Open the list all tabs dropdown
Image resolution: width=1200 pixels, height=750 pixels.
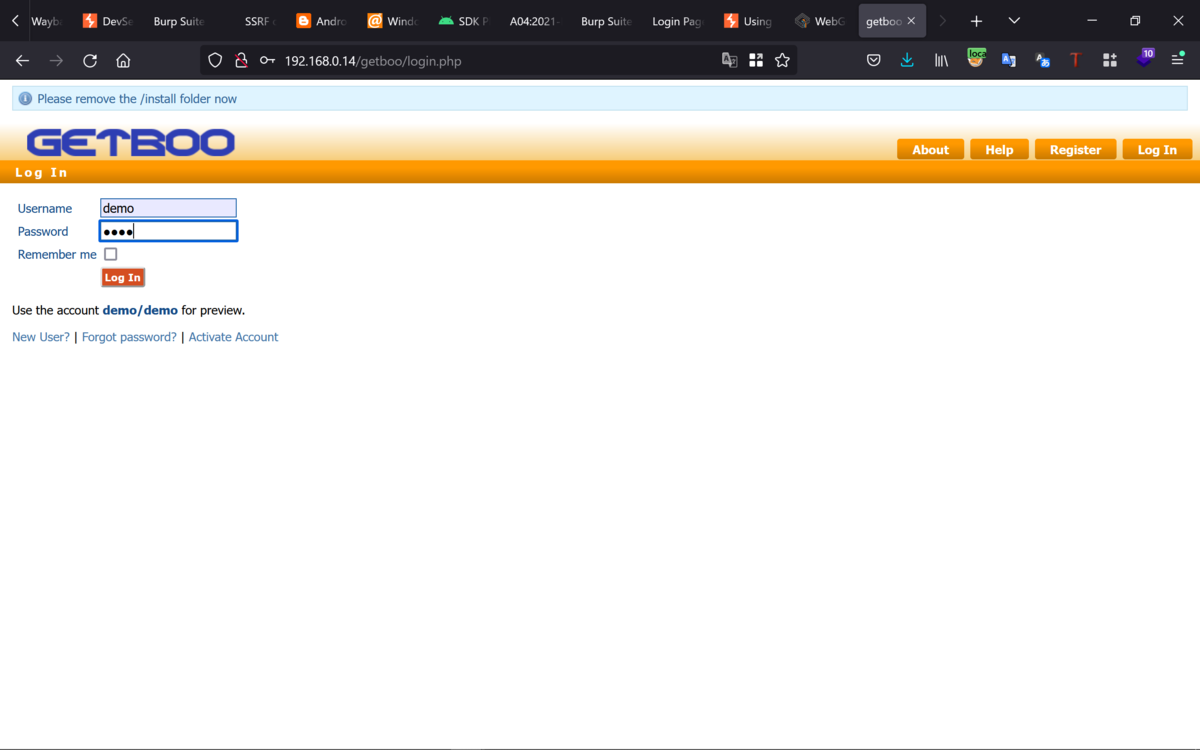point(1014,21)
